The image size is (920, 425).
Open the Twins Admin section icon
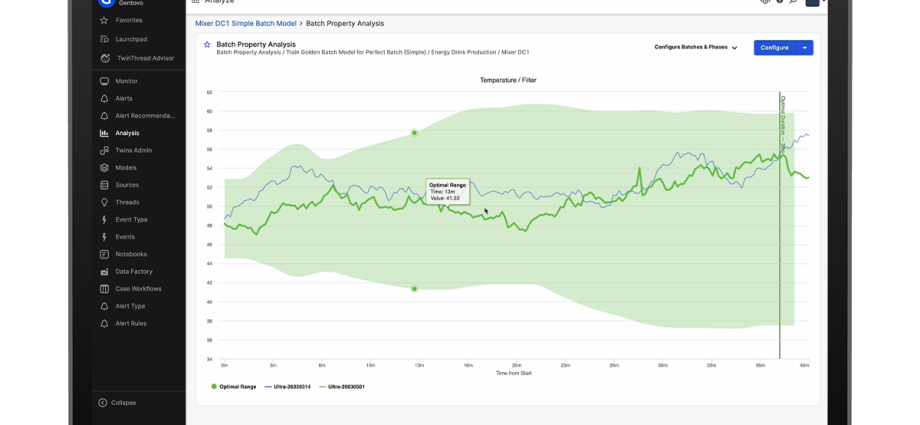105,150
